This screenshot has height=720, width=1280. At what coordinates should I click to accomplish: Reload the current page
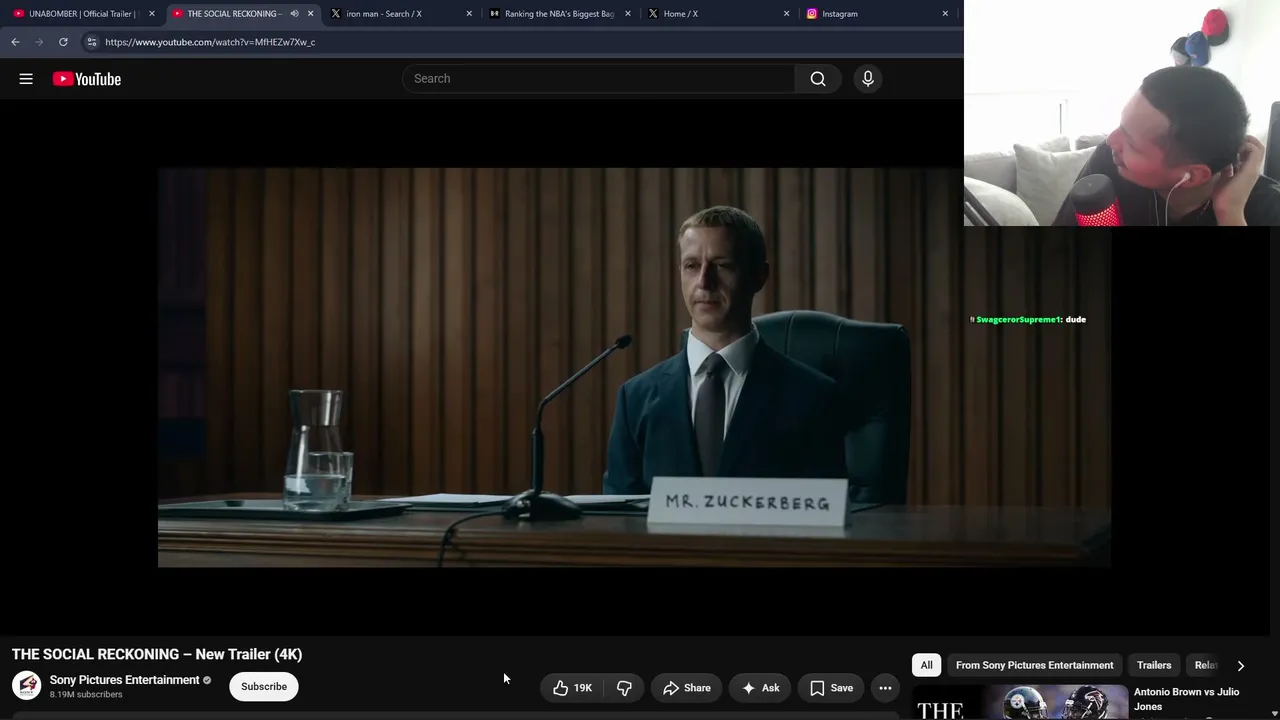(x=63, y=42)
